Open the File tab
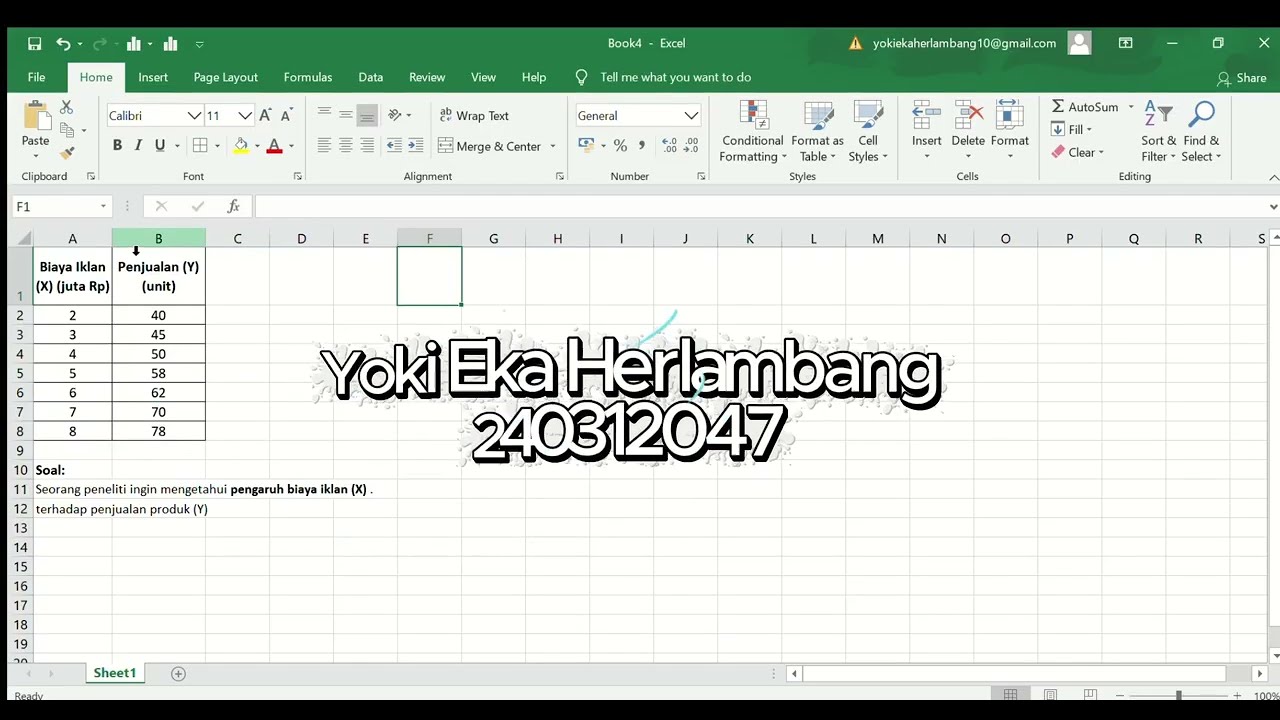 pyautogui.click(x=36, y=77)
